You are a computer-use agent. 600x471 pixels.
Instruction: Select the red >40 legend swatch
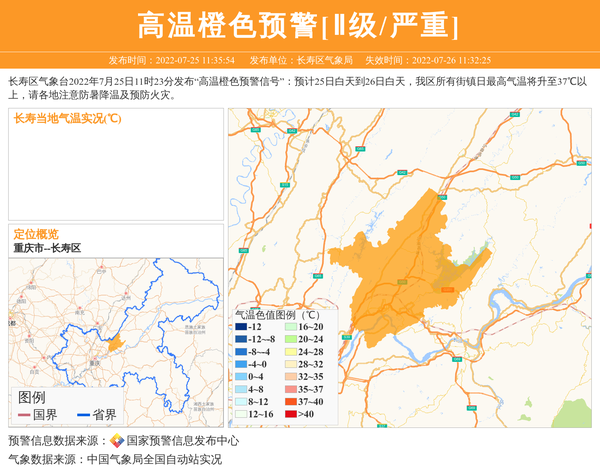click(x=290, y=414)
